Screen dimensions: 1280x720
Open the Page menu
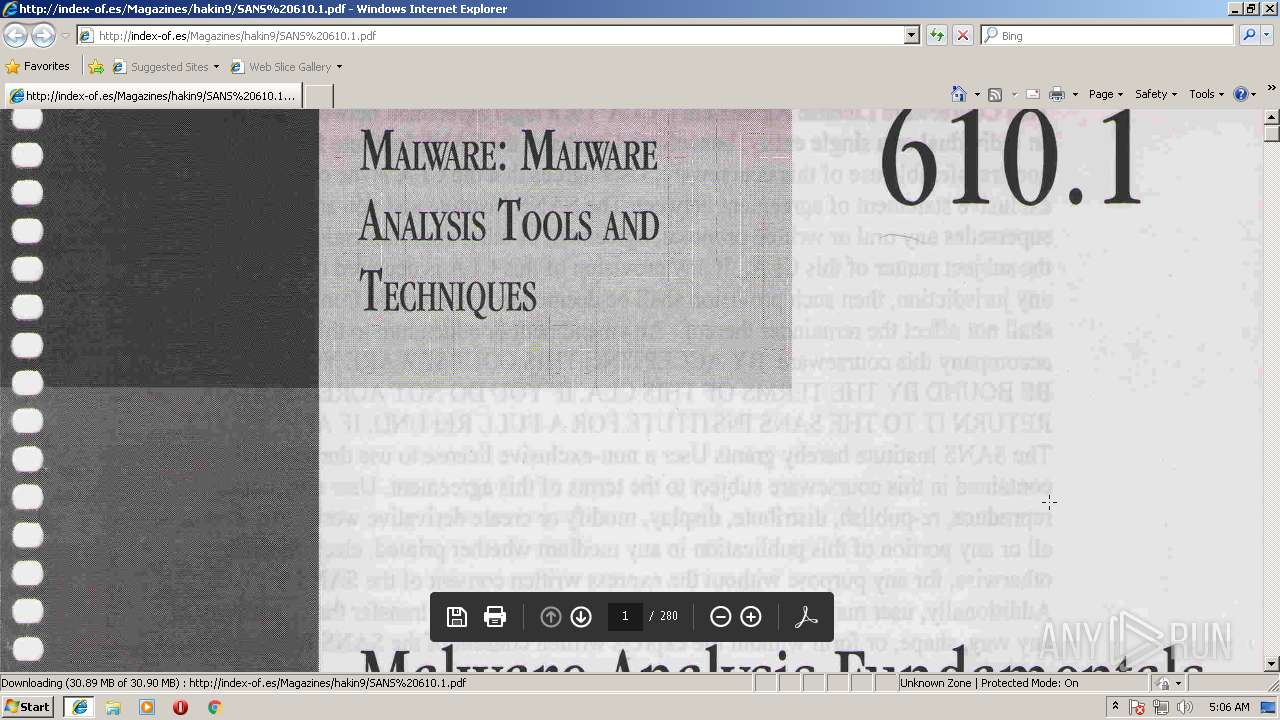(1105, 94)
